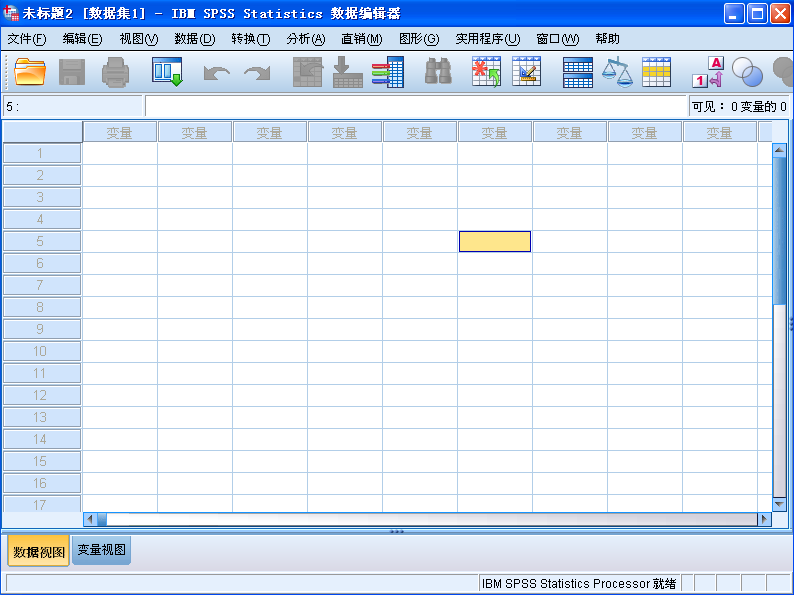Click the SPSS app icon in title bar
The image size is (794, 595).
coord(11,13)
